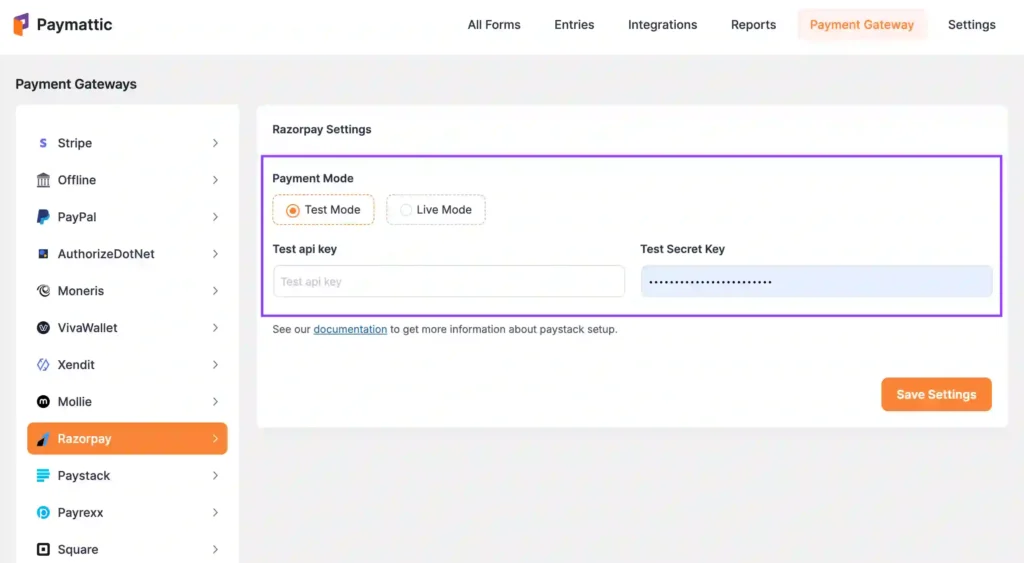This screenshot has width=1024, height=563.
Task: Go to the Entries tab
Action: pyautogui.click(x=574, y=25)
